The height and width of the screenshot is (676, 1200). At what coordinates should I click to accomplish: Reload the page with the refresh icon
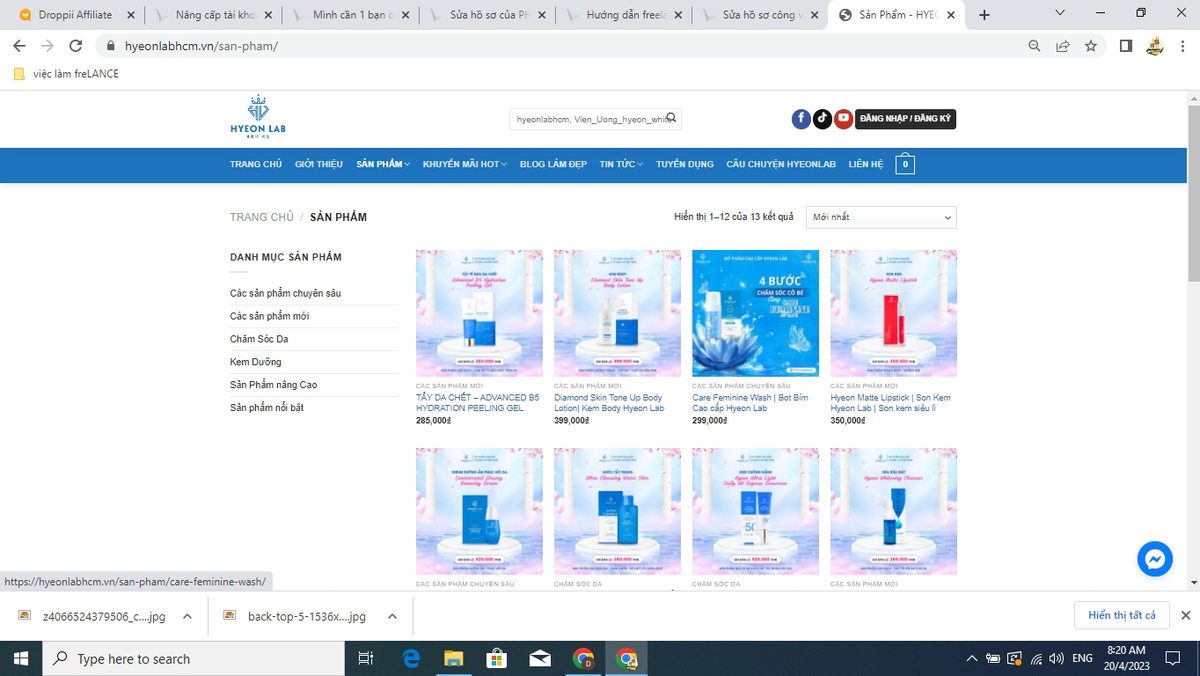[x=75, y=46]
